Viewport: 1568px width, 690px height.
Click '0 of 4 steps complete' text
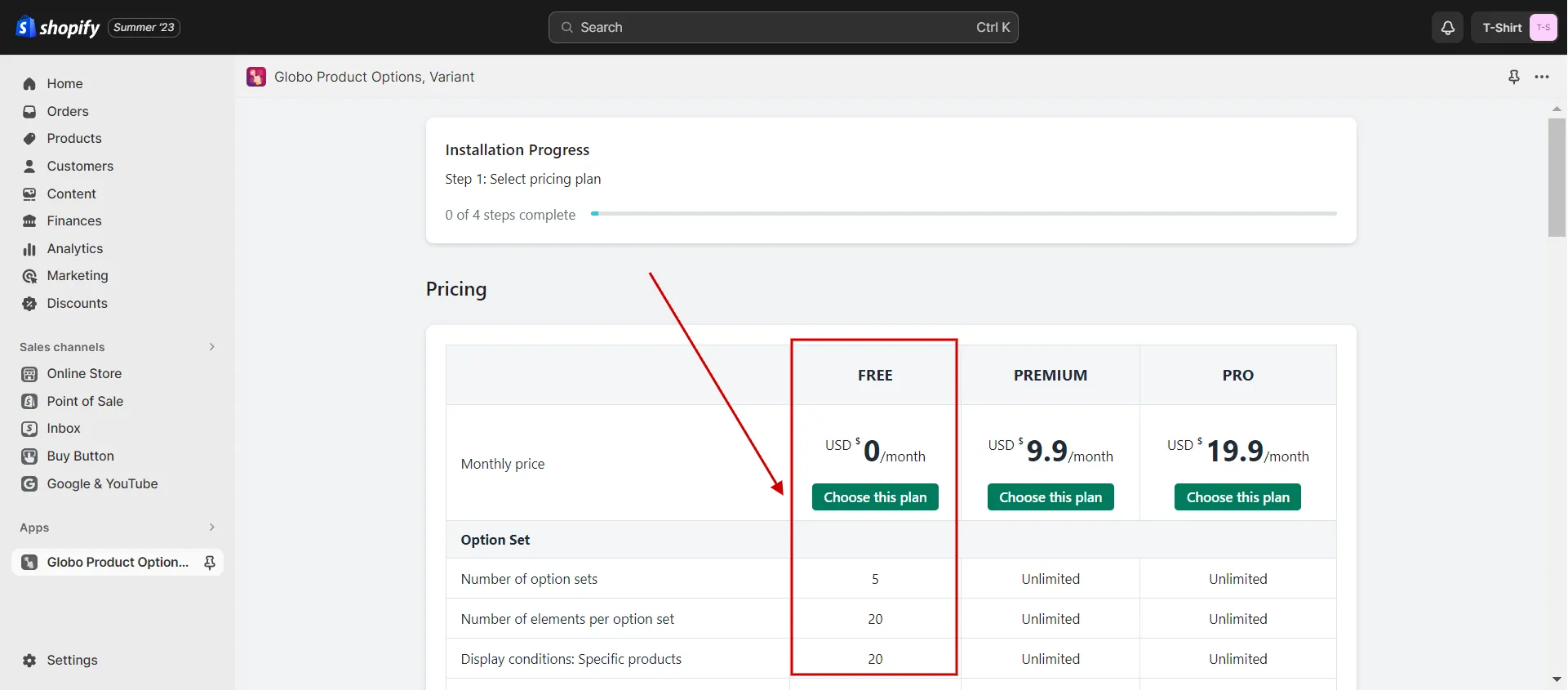(510, 215)
